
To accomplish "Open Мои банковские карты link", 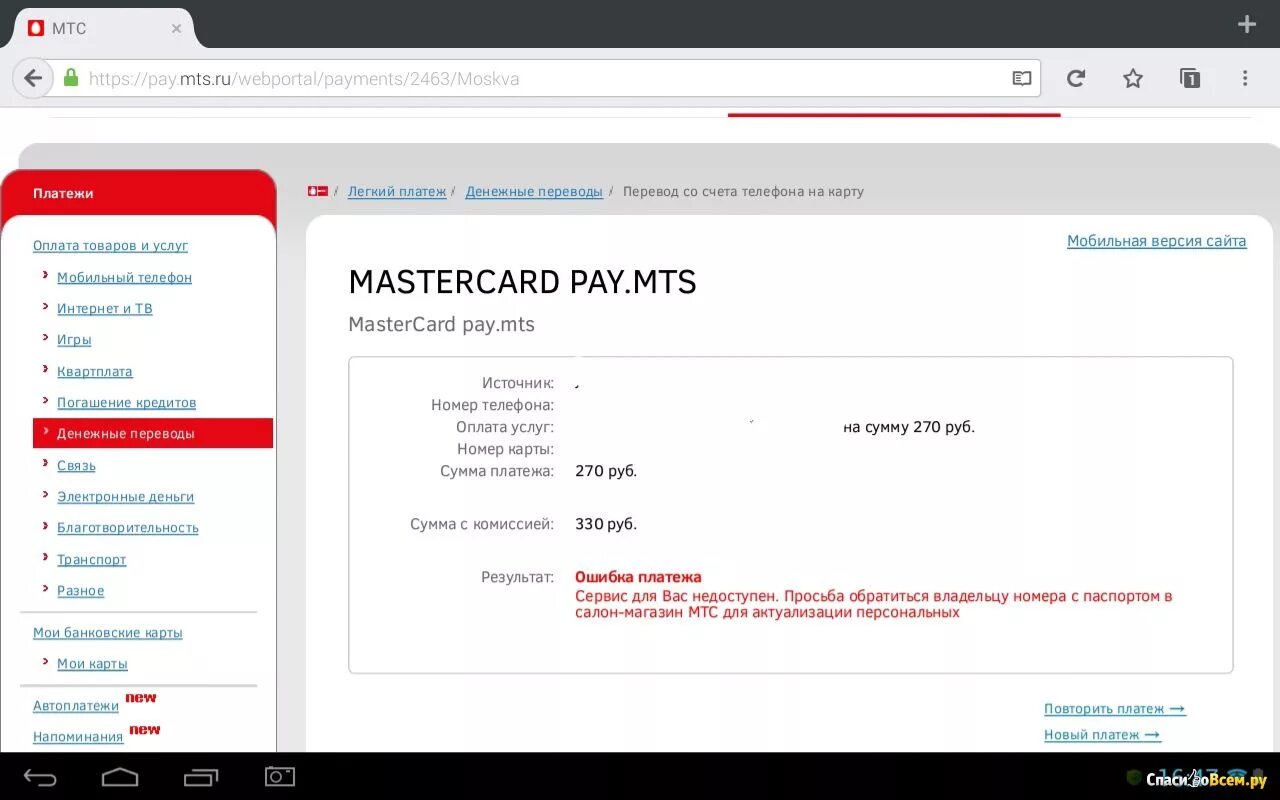I will (108, 632).
